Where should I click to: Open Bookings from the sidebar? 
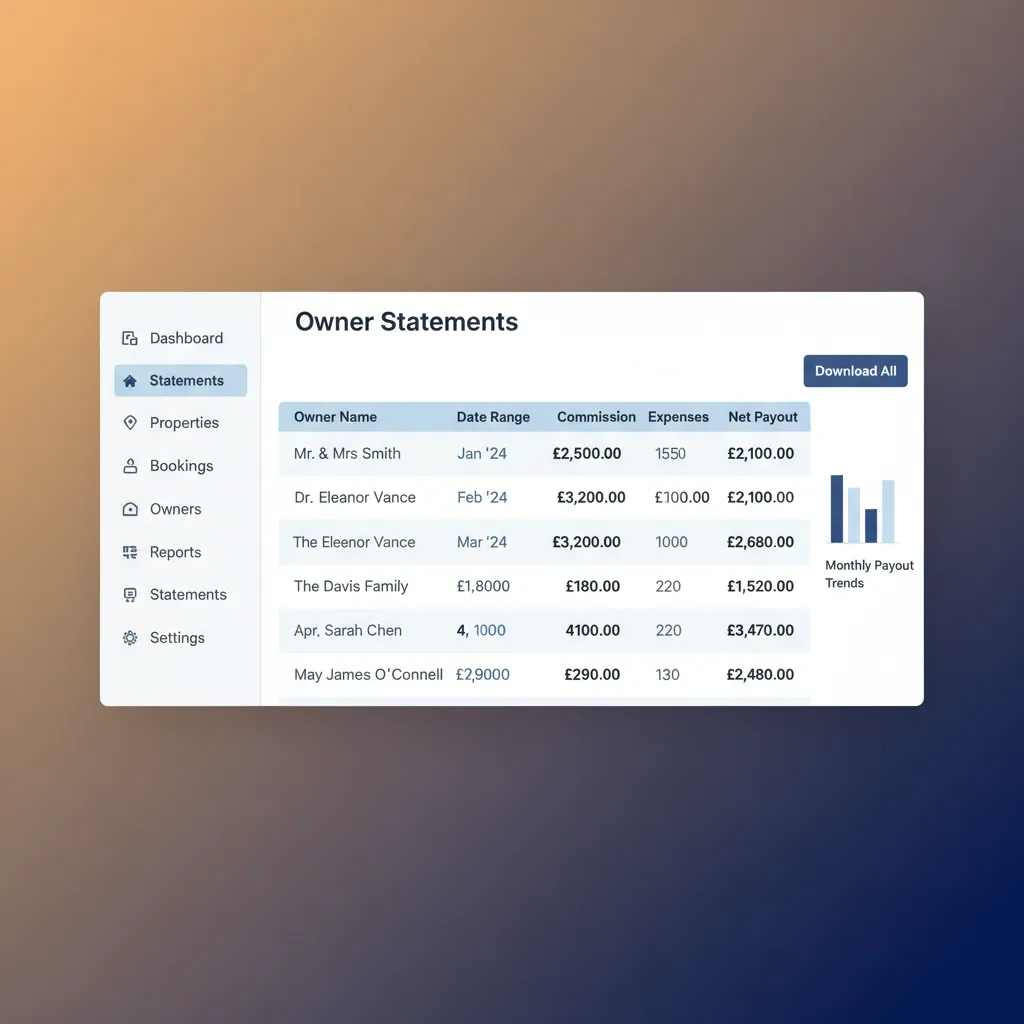pyautogui.click(x=180, y=466)
